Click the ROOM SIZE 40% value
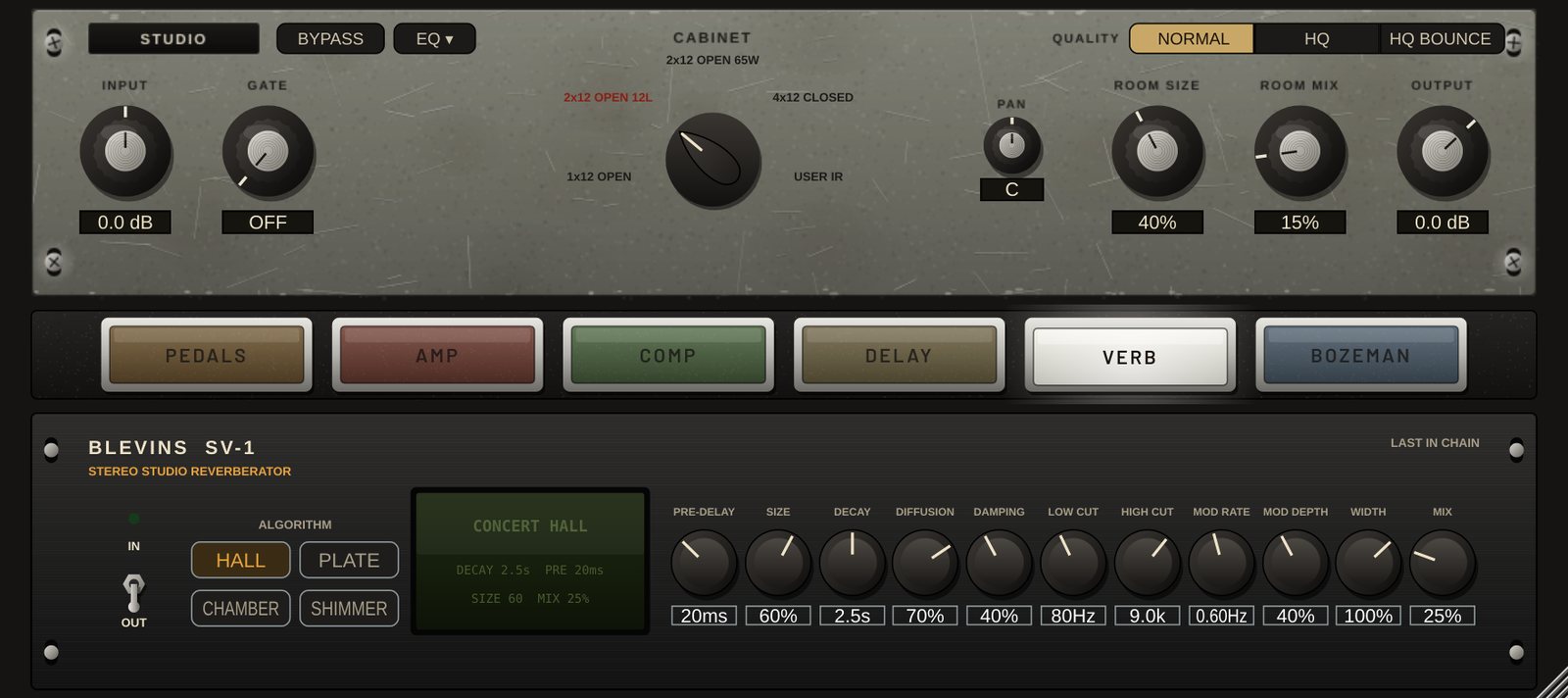 [x=1157, y=223]
